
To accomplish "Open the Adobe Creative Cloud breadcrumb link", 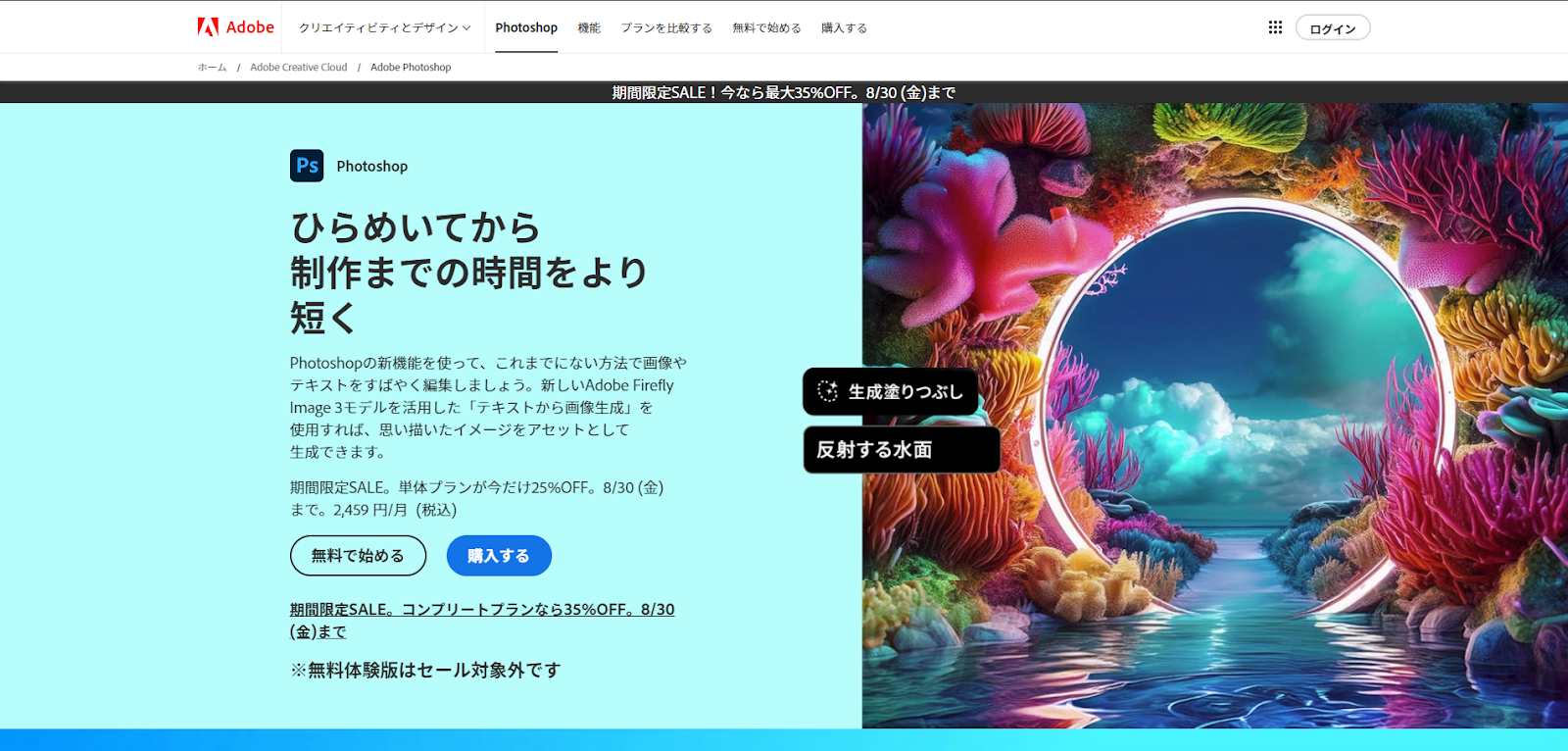I will tap(298, 68).
